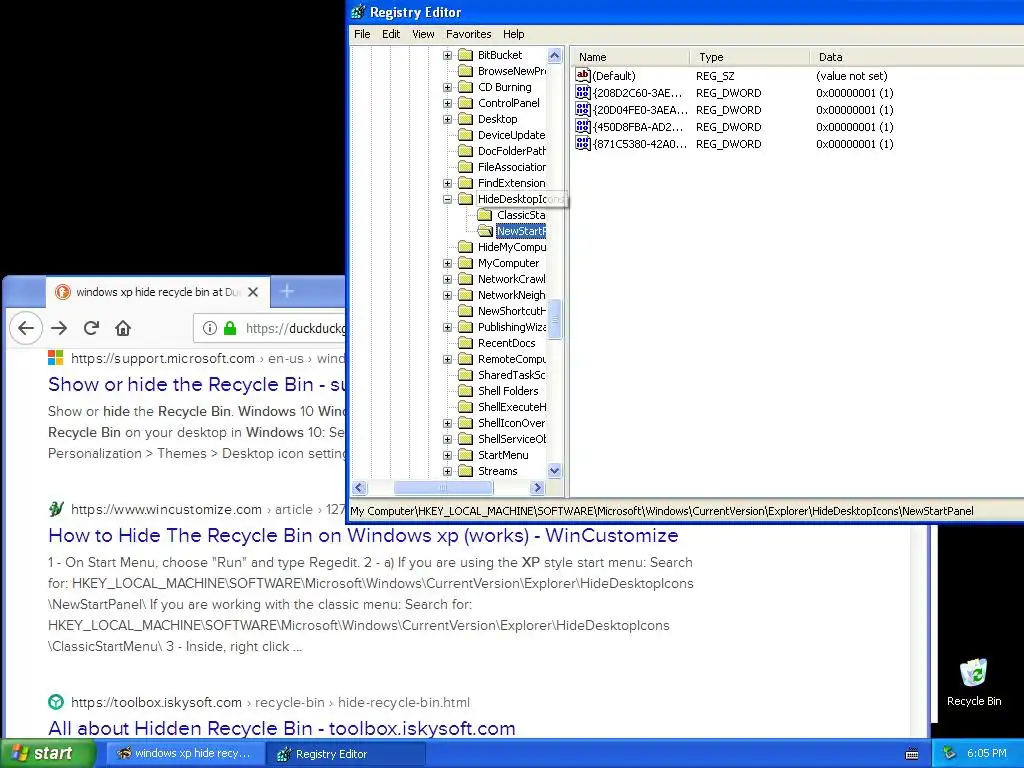
Task: Select the HideMyComputer folder icon
Action: [x=466, y=247]
